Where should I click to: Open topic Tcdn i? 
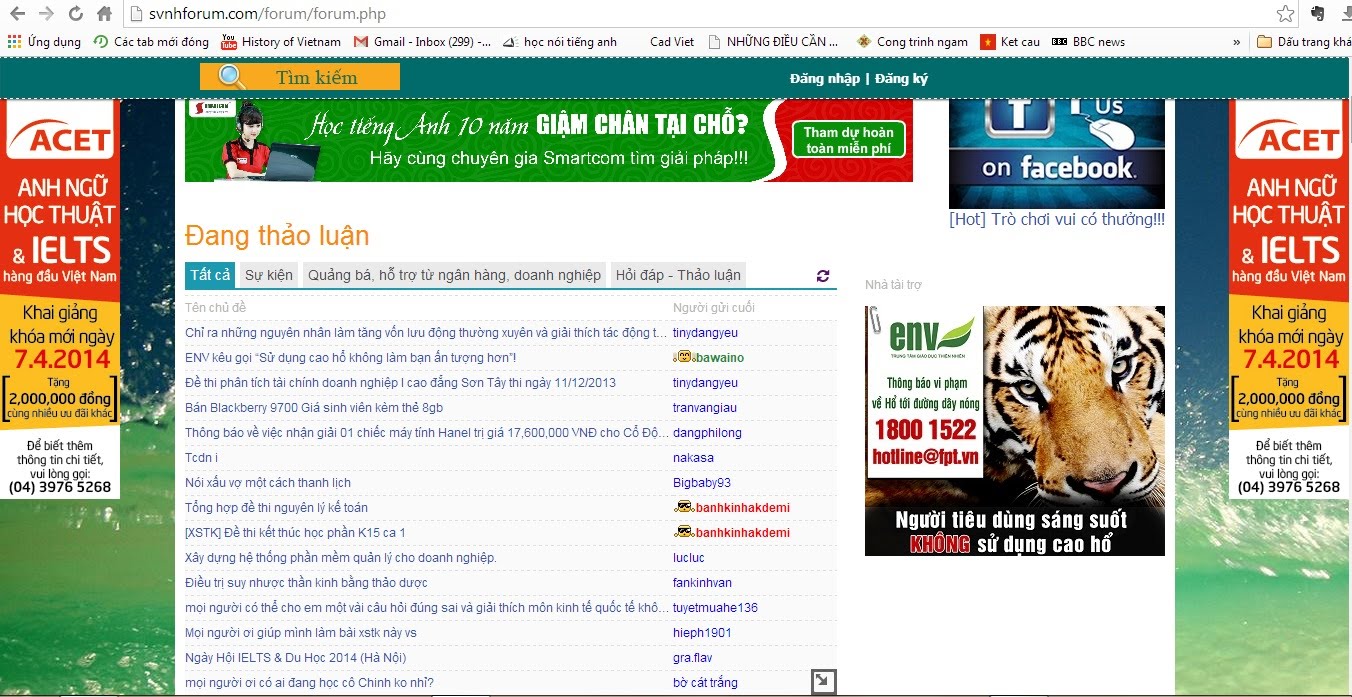[201, 458]
